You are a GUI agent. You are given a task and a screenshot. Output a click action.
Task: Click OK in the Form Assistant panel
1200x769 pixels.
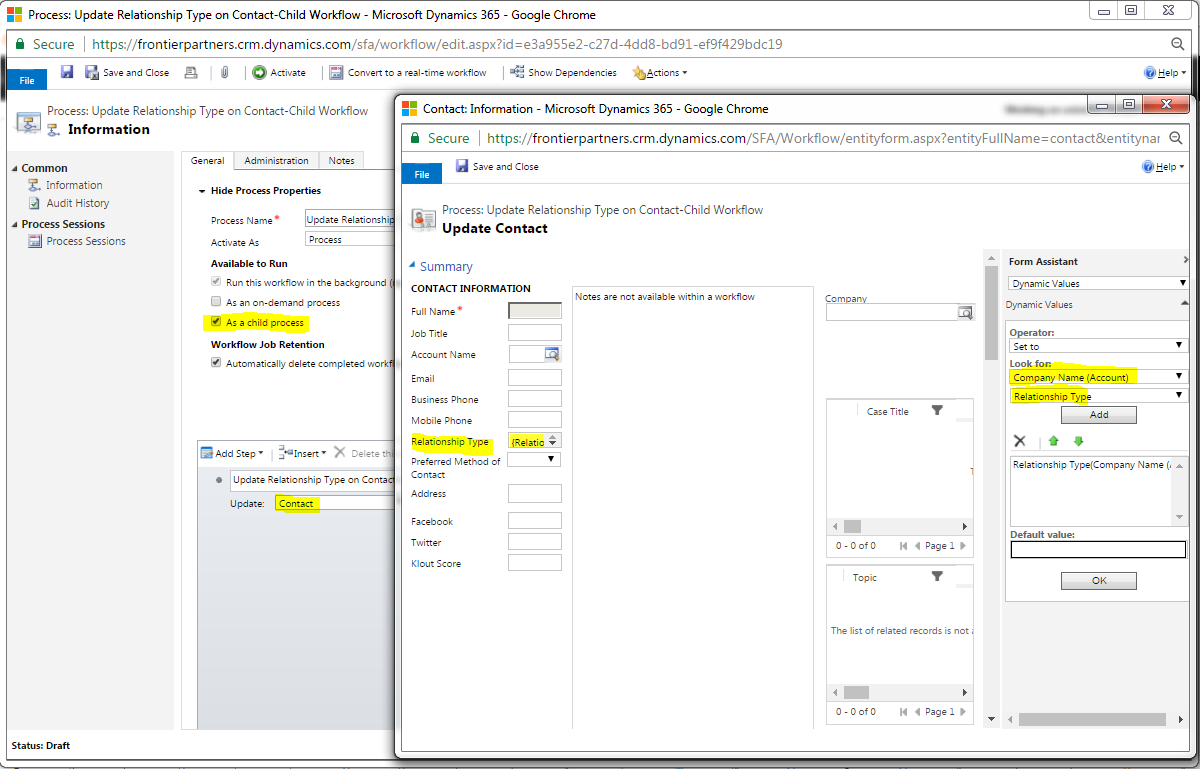[x=1097, y=580]
